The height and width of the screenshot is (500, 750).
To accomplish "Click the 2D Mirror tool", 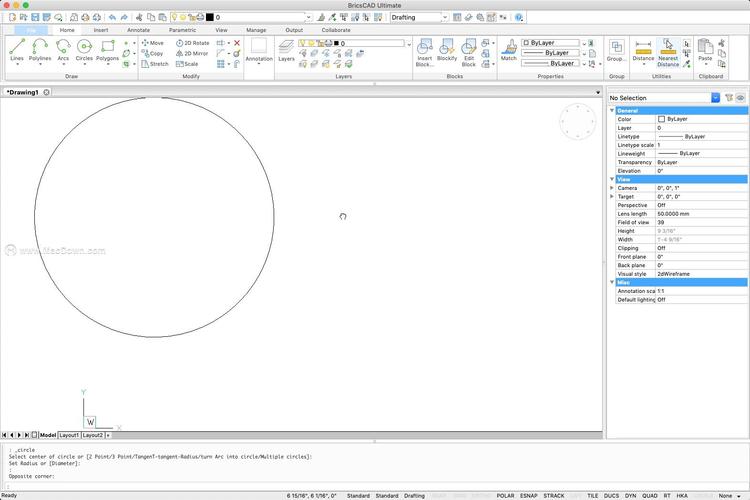I will pyautogui.click(x=192, y=54).
